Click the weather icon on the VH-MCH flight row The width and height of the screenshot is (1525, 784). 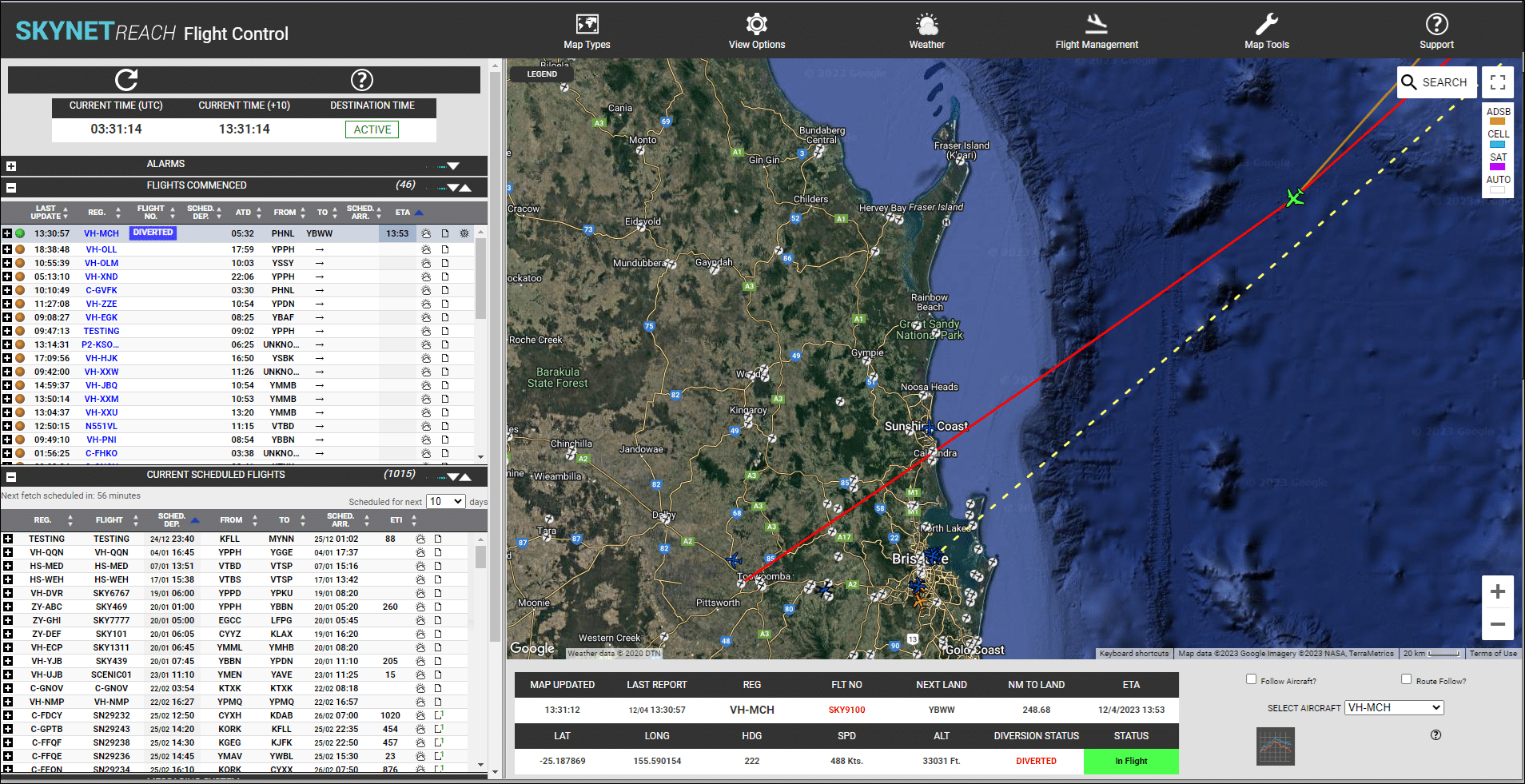pyautogui.click(x=426, y=233)
